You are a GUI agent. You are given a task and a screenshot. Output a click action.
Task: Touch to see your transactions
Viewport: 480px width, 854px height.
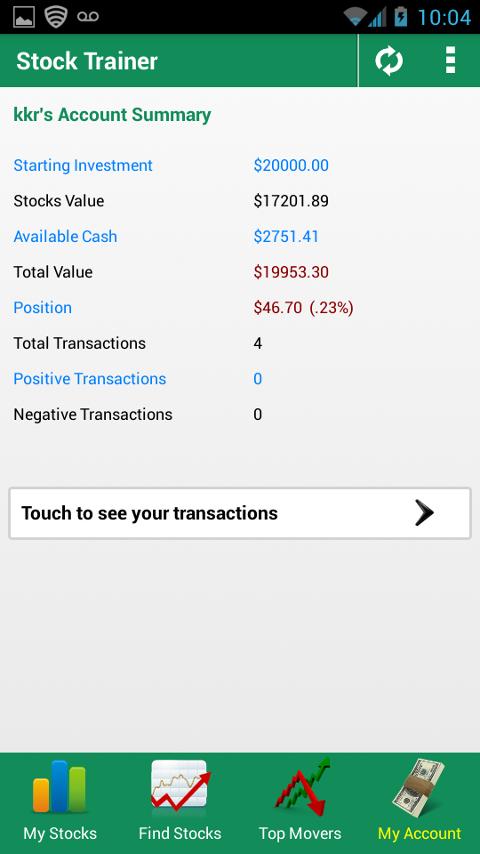240,513
